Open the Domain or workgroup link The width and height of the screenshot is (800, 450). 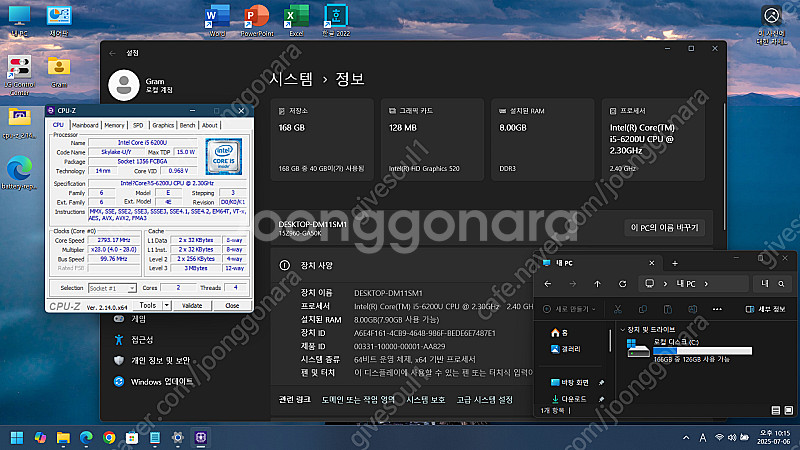click(x=358, y=400)
